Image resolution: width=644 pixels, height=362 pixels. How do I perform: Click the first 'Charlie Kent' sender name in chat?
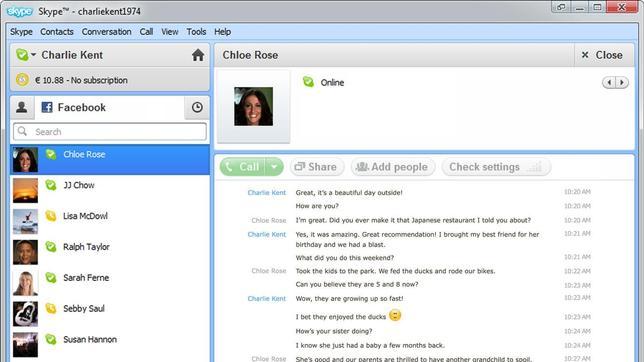(267, 192)
